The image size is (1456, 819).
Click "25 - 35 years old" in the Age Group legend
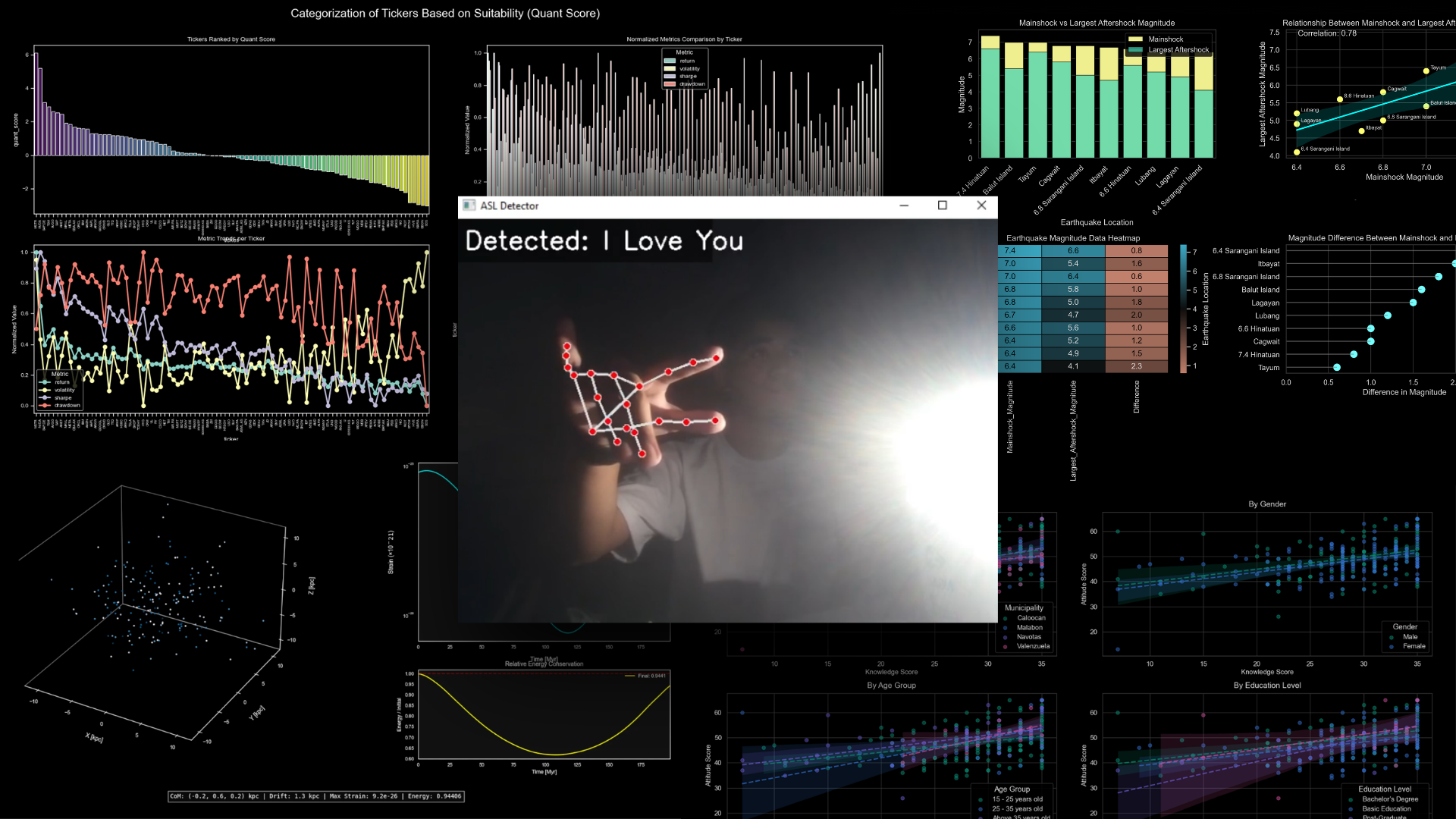pyautogui.click(x=1018, y=809)
